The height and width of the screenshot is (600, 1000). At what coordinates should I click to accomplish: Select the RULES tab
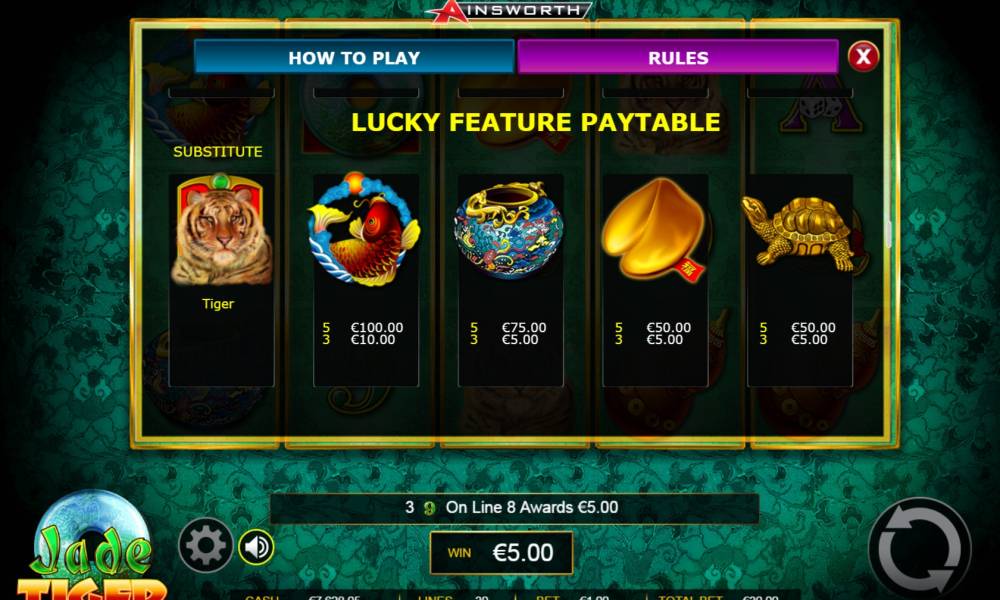pos(678,57)
